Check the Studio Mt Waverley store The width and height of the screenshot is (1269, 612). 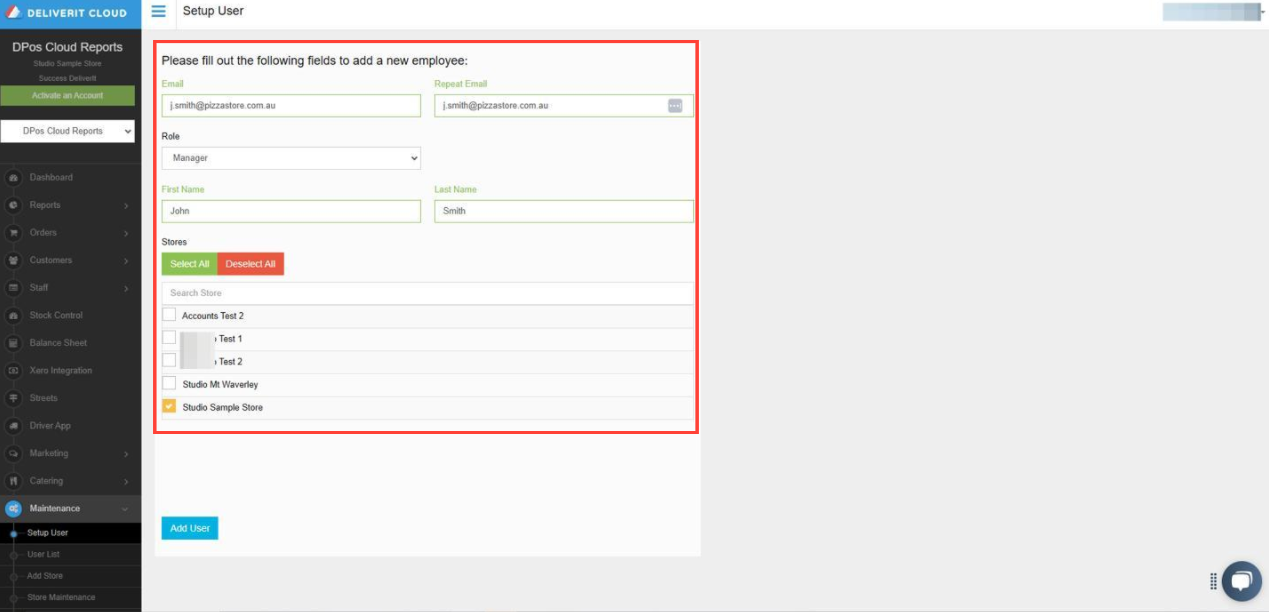click(169, 384)
